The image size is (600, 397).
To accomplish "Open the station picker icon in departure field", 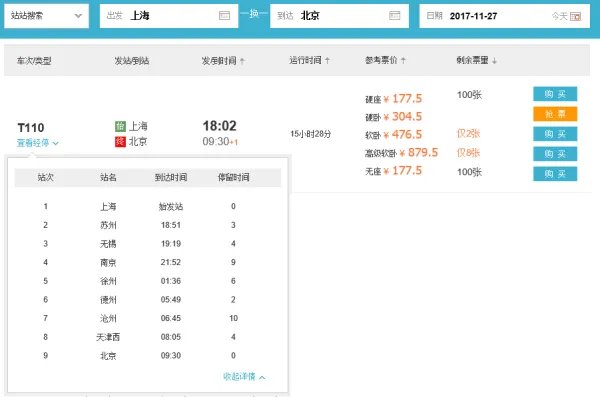I will pos(224,16).
